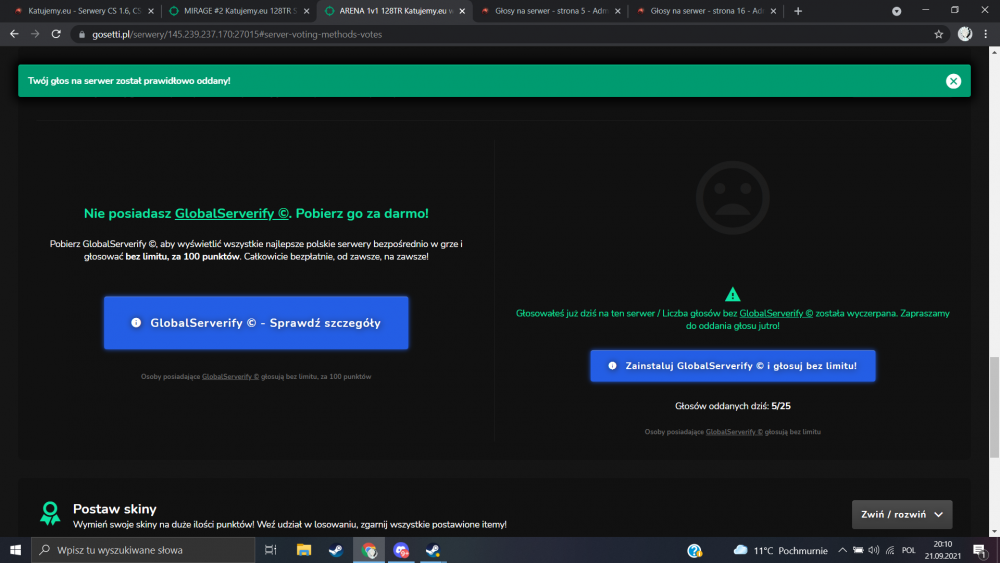This screenshot has width=1000, height=563.
Task: Open Windows notification center
Action: (x=980, y=550)
